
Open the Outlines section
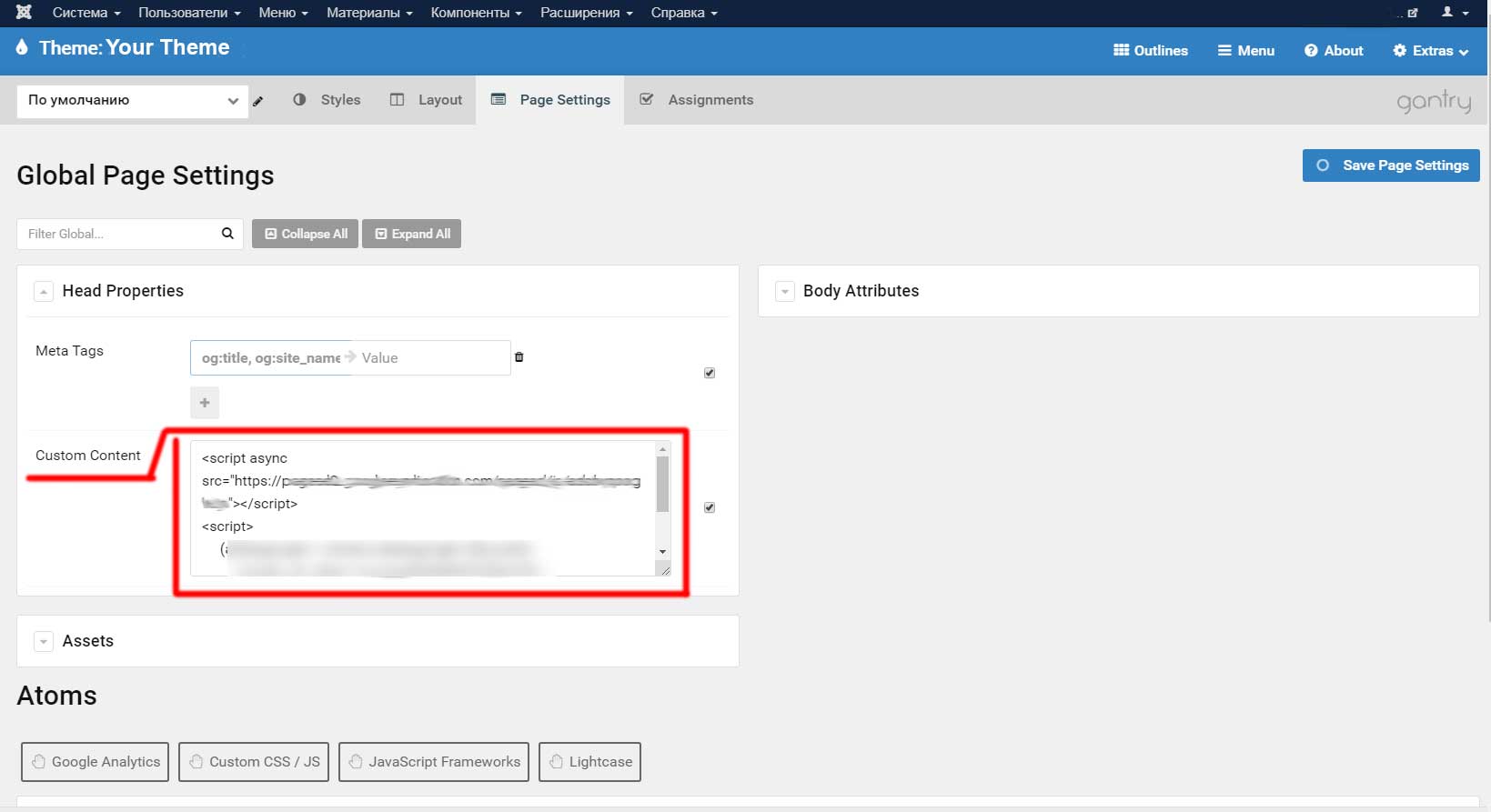[x=1151, y=51]
